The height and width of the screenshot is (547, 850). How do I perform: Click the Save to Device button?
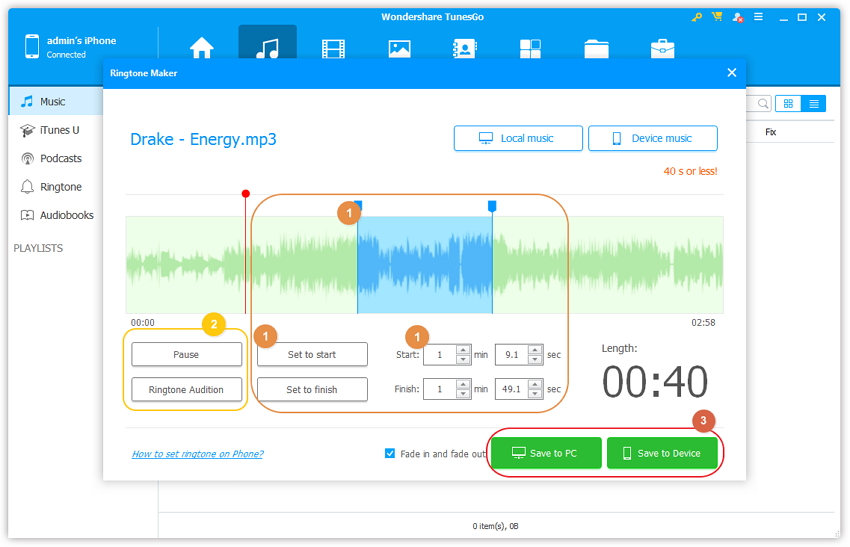pos(661,453)
